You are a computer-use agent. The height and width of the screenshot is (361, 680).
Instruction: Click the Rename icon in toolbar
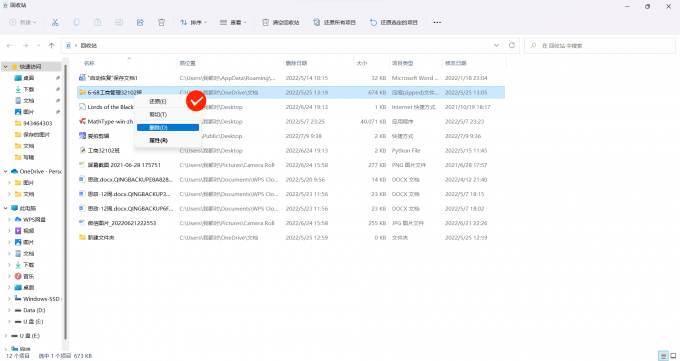119,23
